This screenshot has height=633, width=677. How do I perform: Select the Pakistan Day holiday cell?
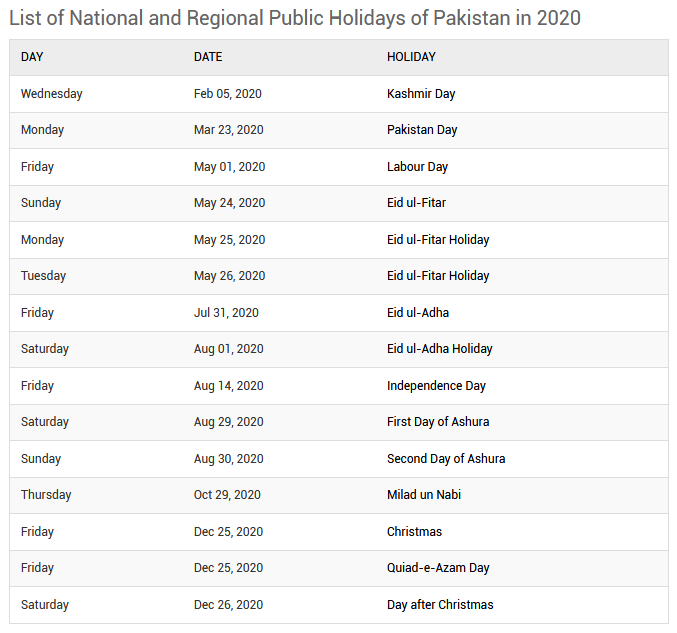[422, 130]
